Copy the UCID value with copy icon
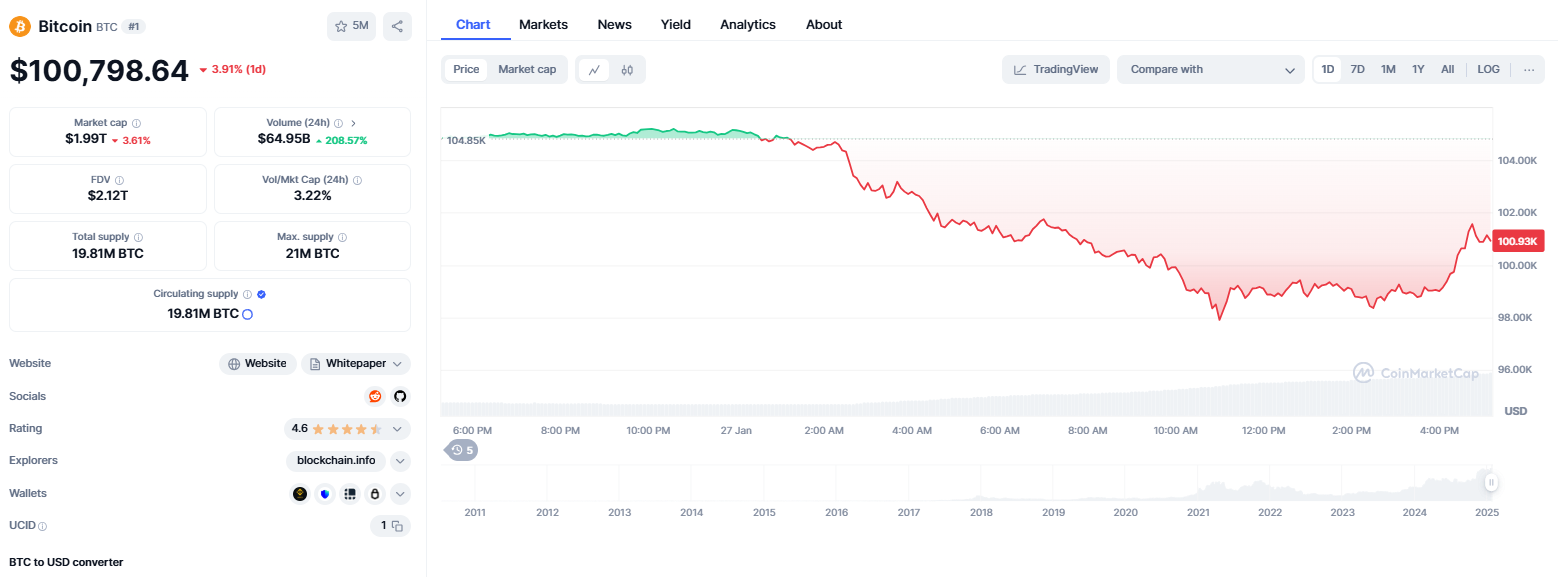This screenshot has height=577, width=1558. tap(397, 526)
